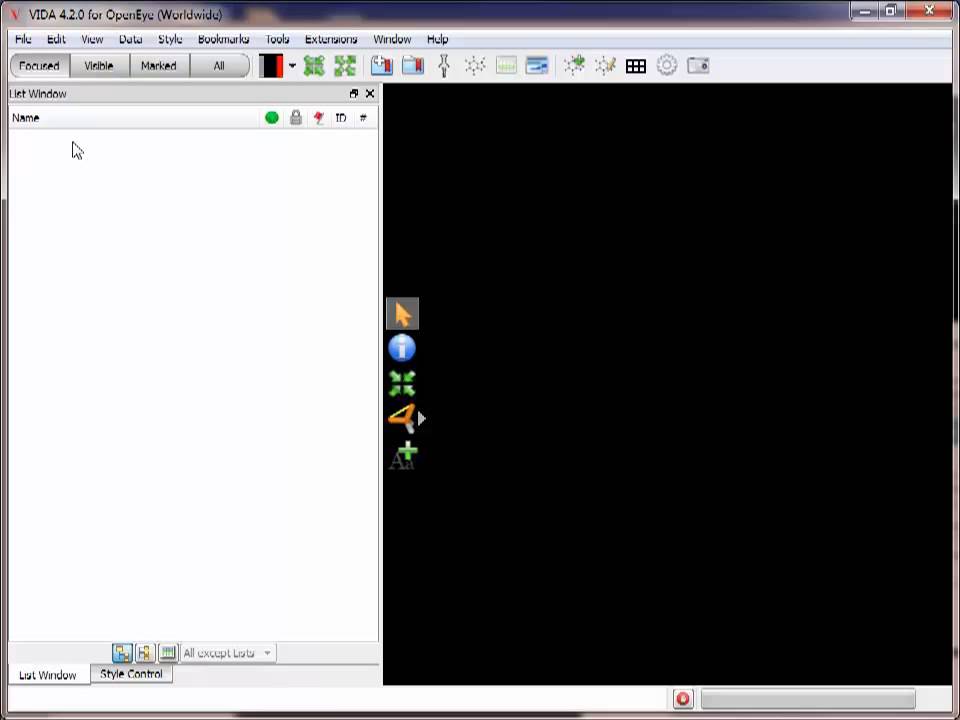Click the molecule with pencil edit icon

point(606,65)
